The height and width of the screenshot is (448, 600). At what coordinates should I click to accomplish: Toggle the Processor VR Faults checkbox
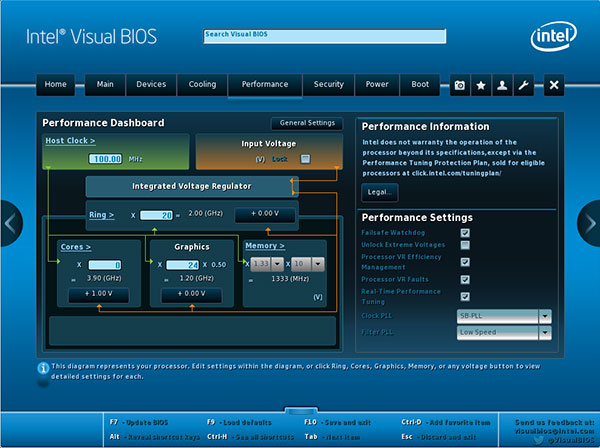[465, 280]
